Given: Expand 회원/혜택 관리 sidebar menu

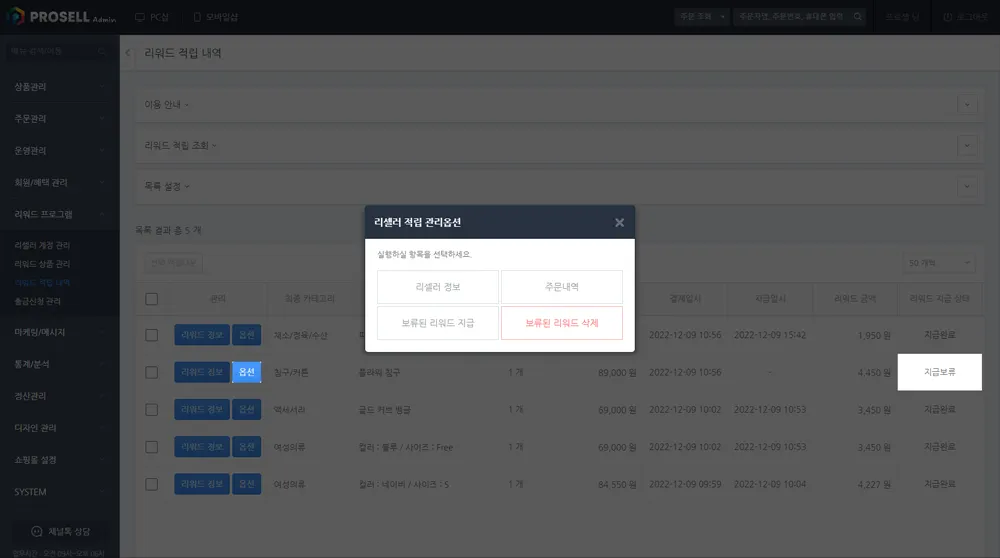Looking at the screenshot, I should [x=59, y=182].
